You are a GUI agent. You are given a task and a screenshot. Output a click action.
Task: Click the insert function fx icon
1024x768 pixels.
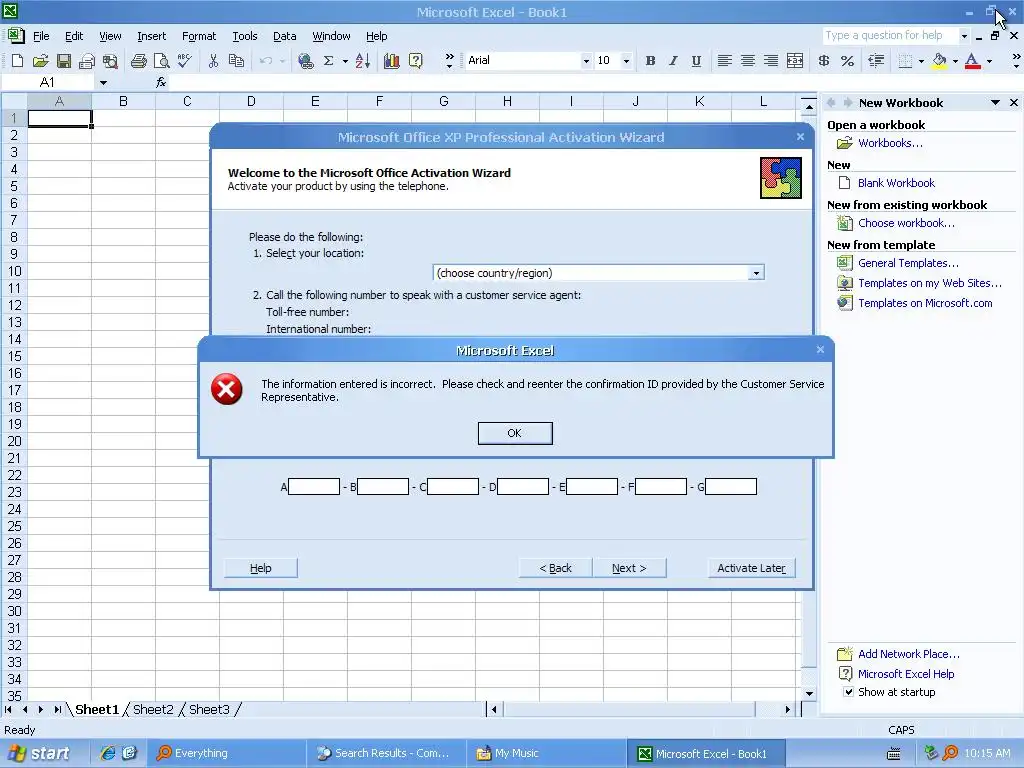pos(161,82)
